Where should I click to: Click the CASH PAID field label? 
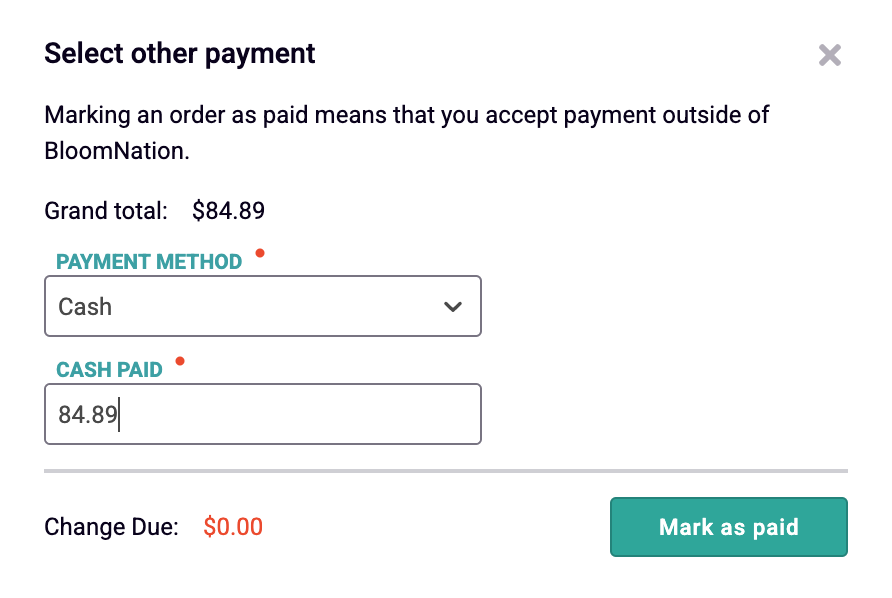[109, 370]
